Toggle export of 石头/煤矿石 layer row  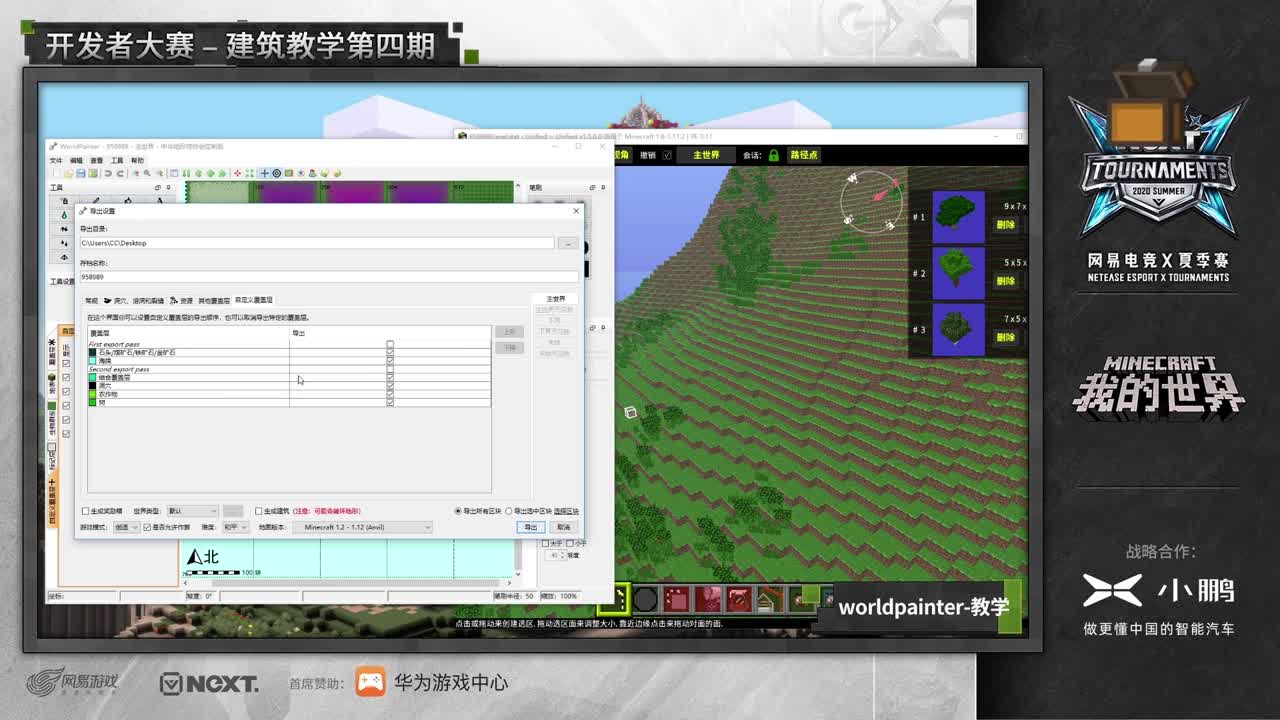click(390, 353)
